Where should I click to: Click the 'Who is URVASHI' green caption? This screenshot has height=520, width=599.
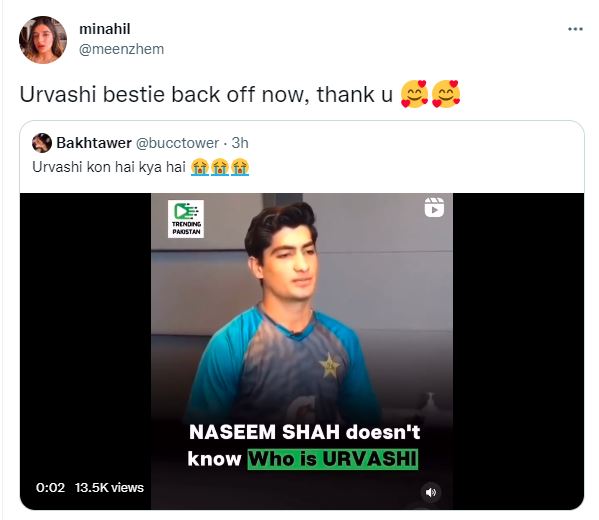pyautogui.click(x=333, y=459)
